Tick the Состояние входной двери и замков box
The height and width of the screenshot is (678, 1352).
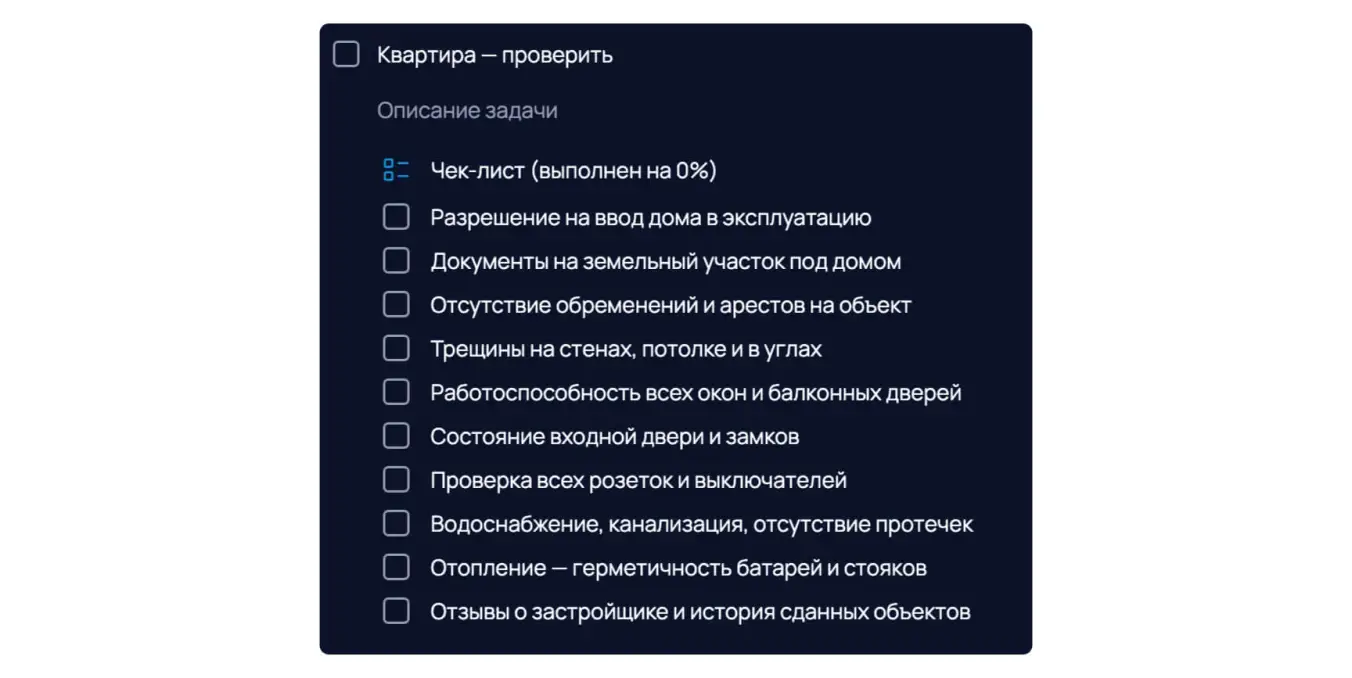(x=396, y=436)
